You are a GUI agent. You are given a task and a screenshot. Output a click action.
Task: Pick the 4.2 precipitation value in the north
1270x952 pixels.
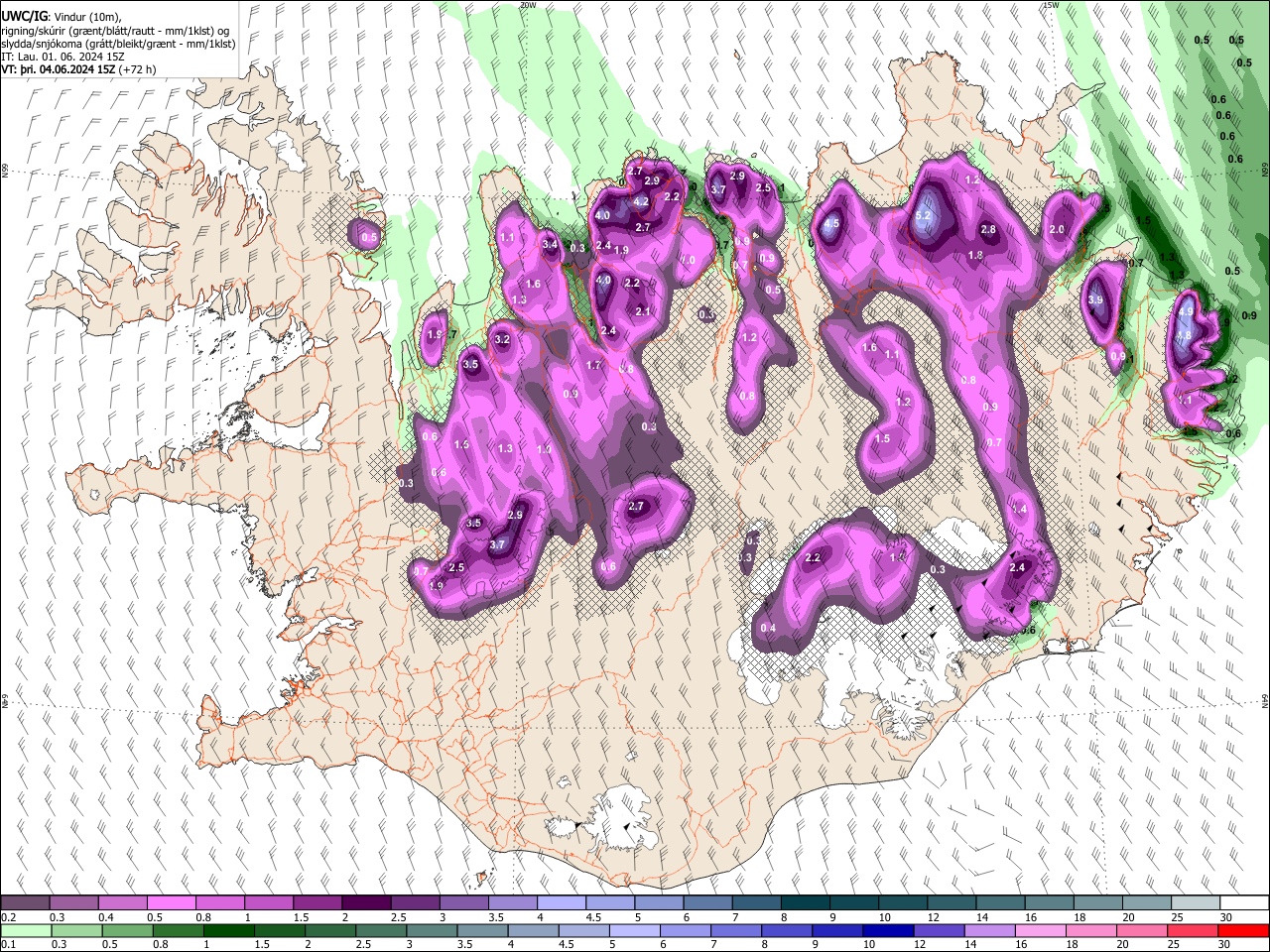pos(641,201)
